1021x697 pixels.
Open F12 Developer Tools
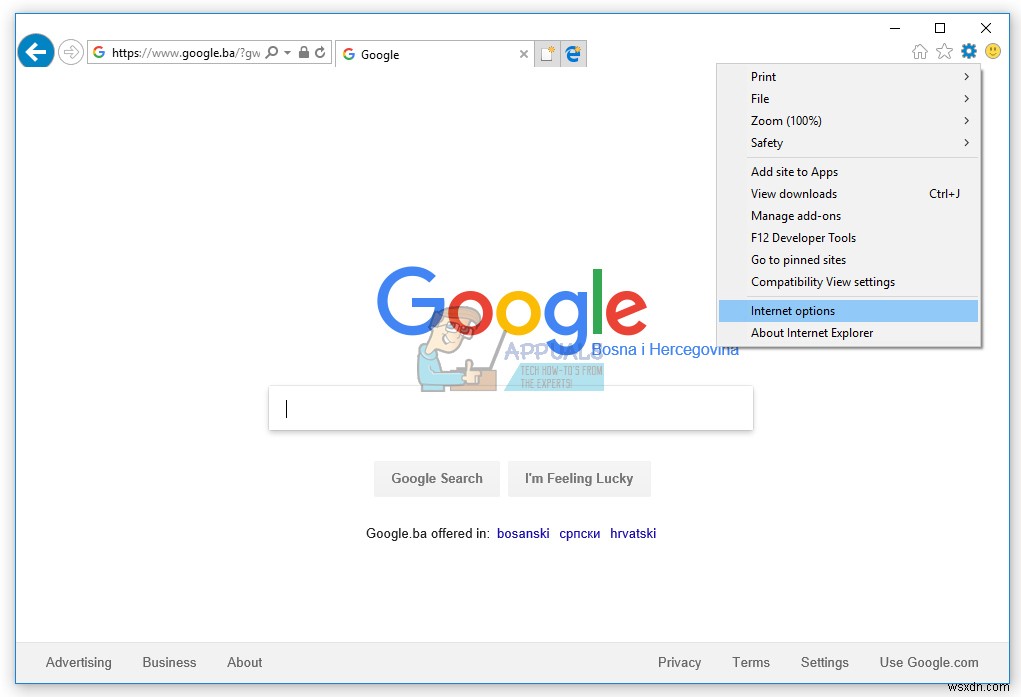pyautogui.click(x=803, y=237)
